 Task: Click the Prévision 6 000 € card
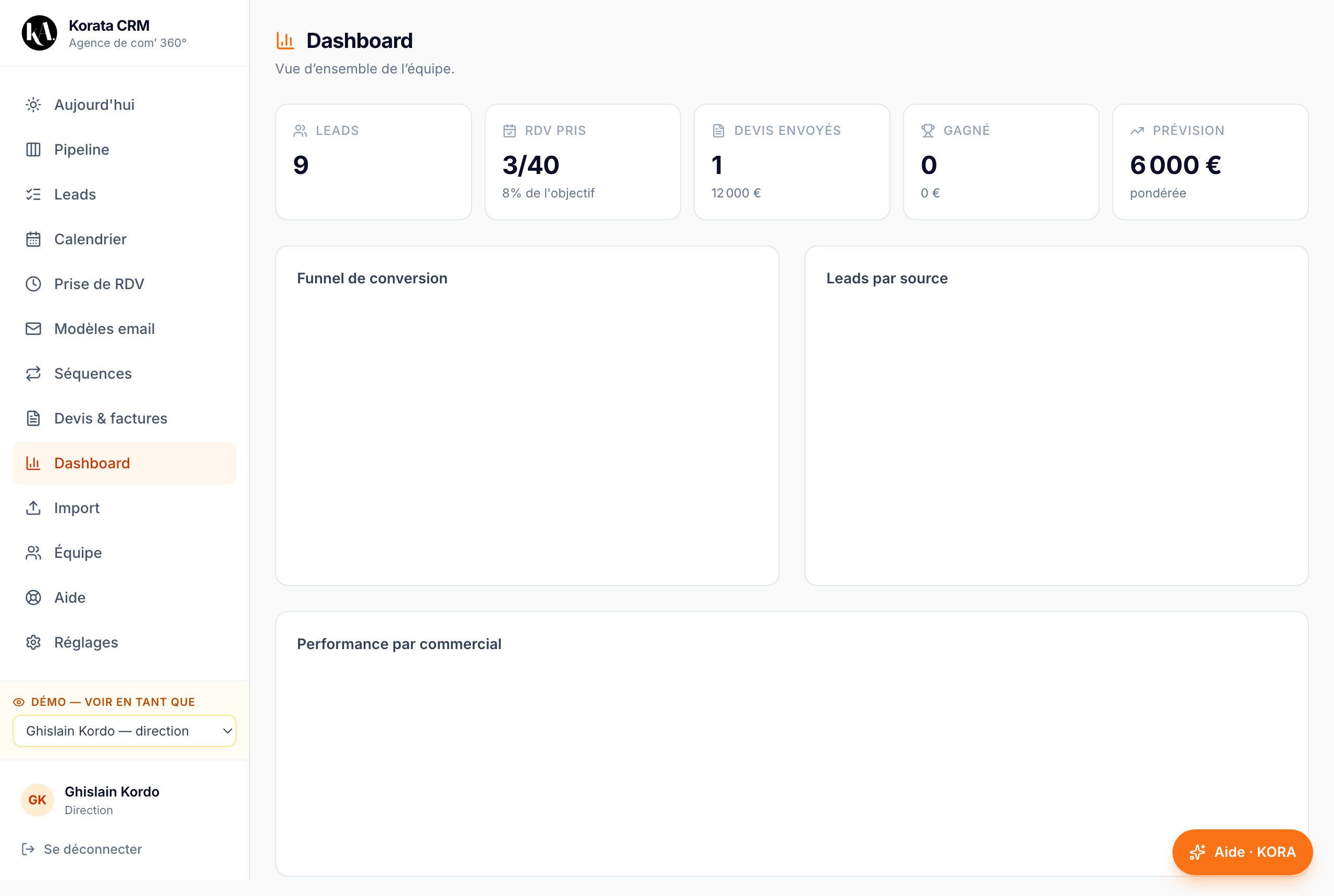[x=1210, y=161]
